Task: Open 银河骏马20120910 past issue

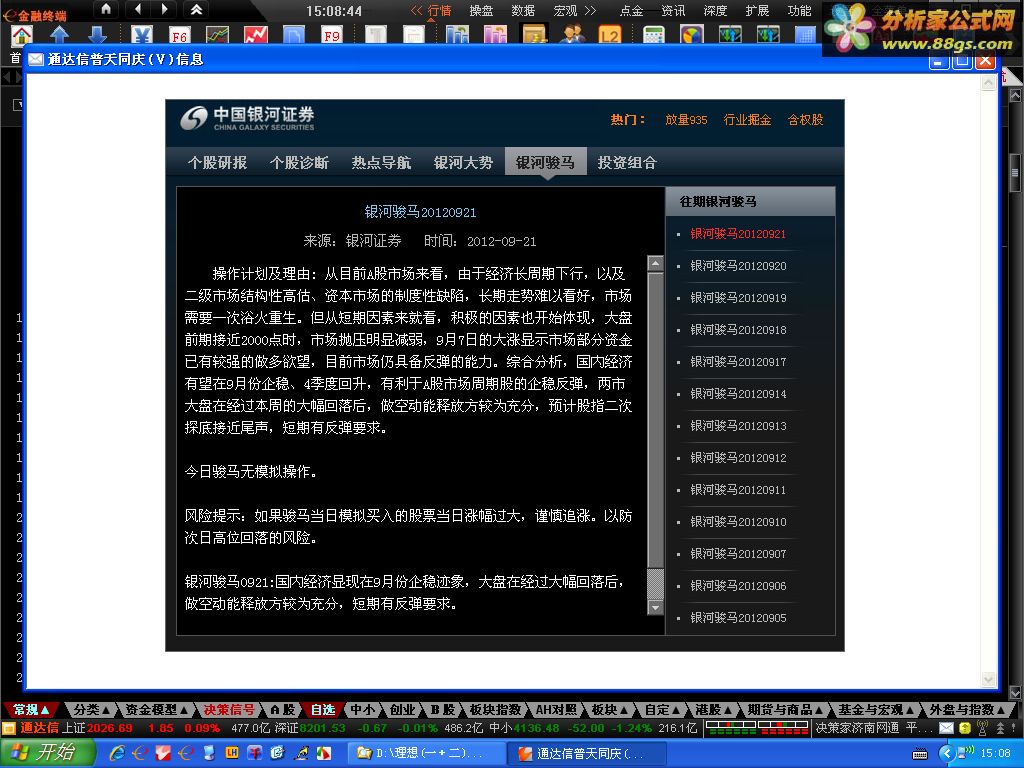Action: 738,522
